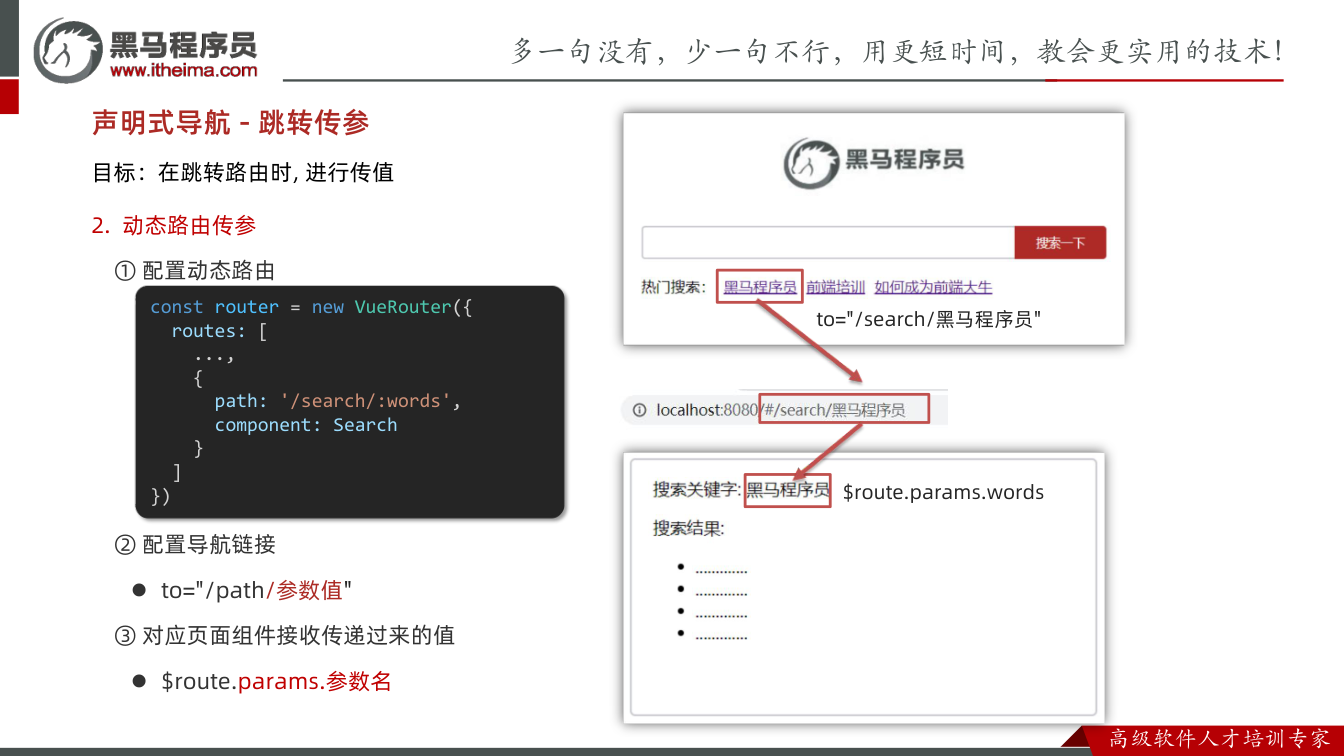Click the step "② 配置导航链接"
1344x756 pixels.
[x=195, y=545]
